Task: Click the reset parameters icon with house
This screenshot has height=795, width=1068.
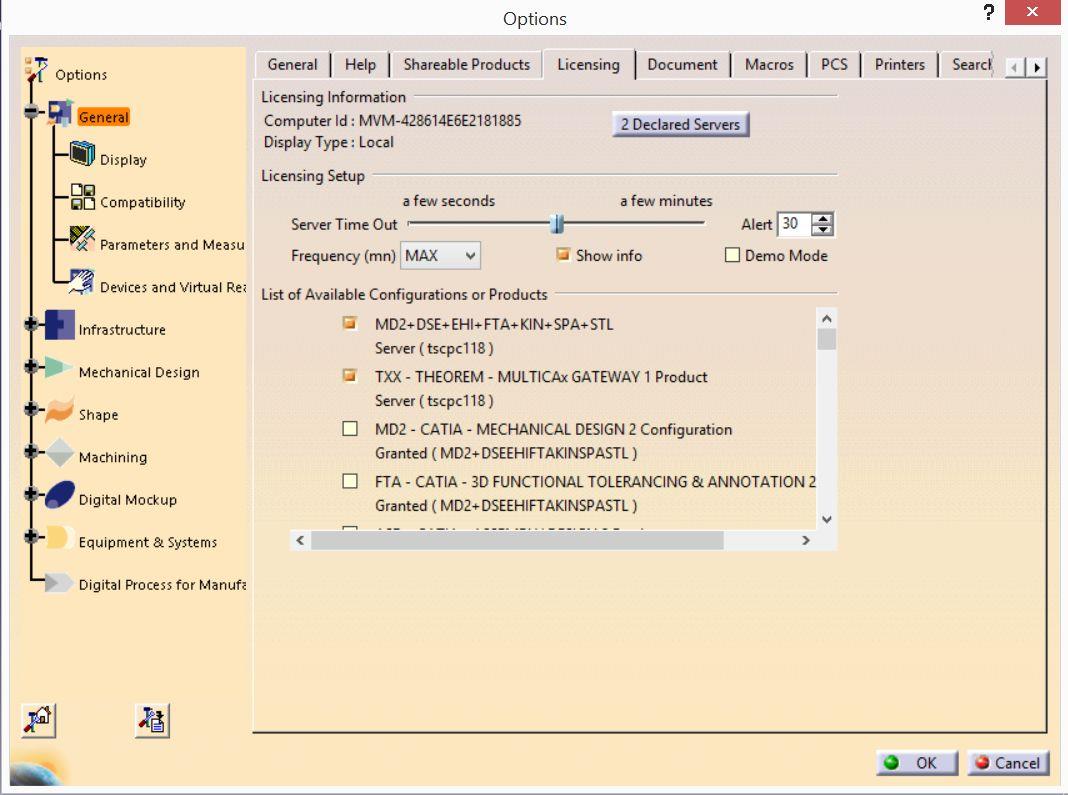Action: coord(38,720)
